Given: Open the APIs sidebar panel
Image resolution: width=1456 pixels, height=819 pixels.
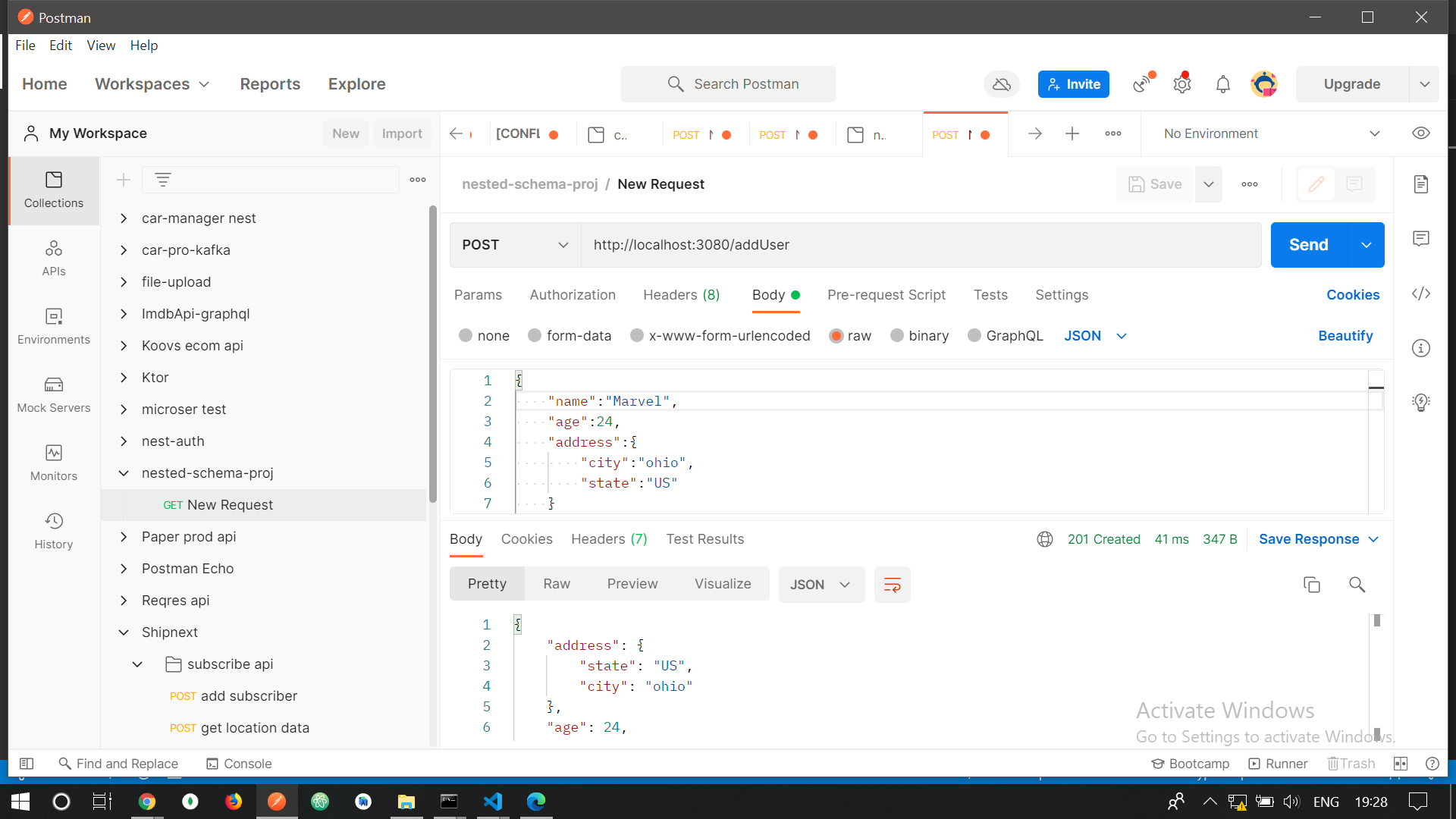Looking at the screenshot, I should click(54, 259).
